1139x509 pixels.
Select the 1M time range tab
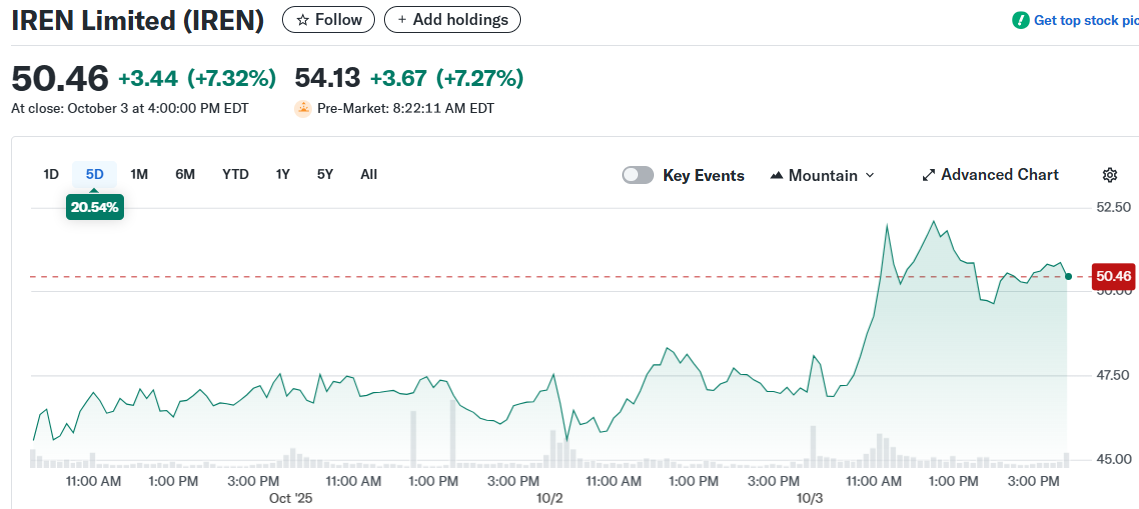(x=139, y=174)
